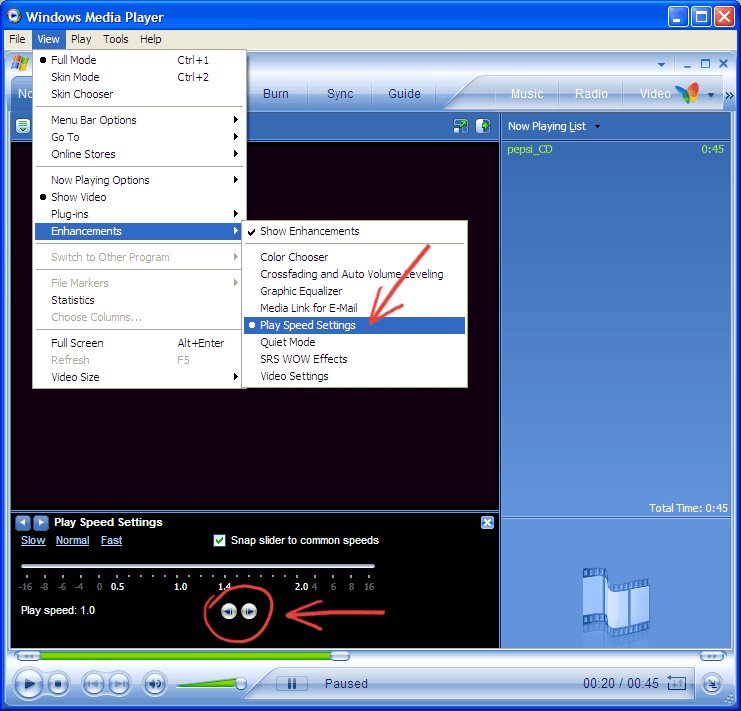The height and width of the screenshot is (711, 741).
Task: Click next speed frame button
Action: click(x=249, y=611)
